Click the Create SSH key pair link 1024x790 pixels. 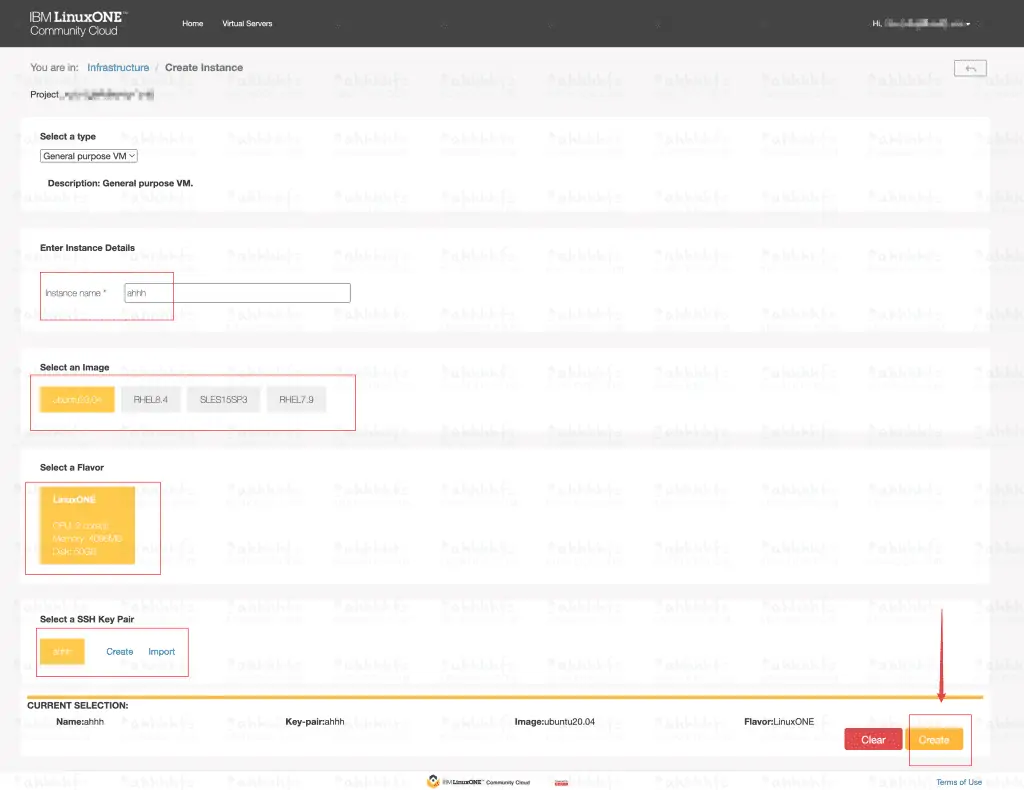click(120, 652)
